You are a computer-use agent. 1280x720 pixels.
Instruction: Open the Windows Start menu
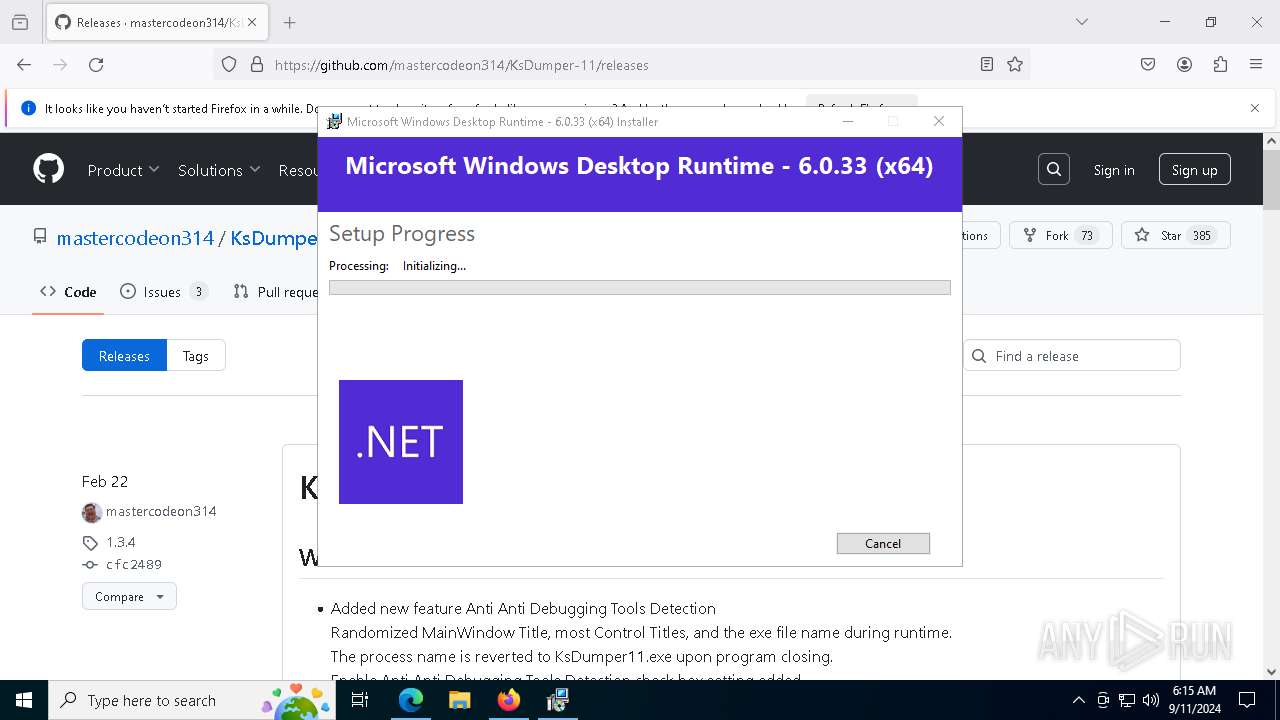[24, 700]
